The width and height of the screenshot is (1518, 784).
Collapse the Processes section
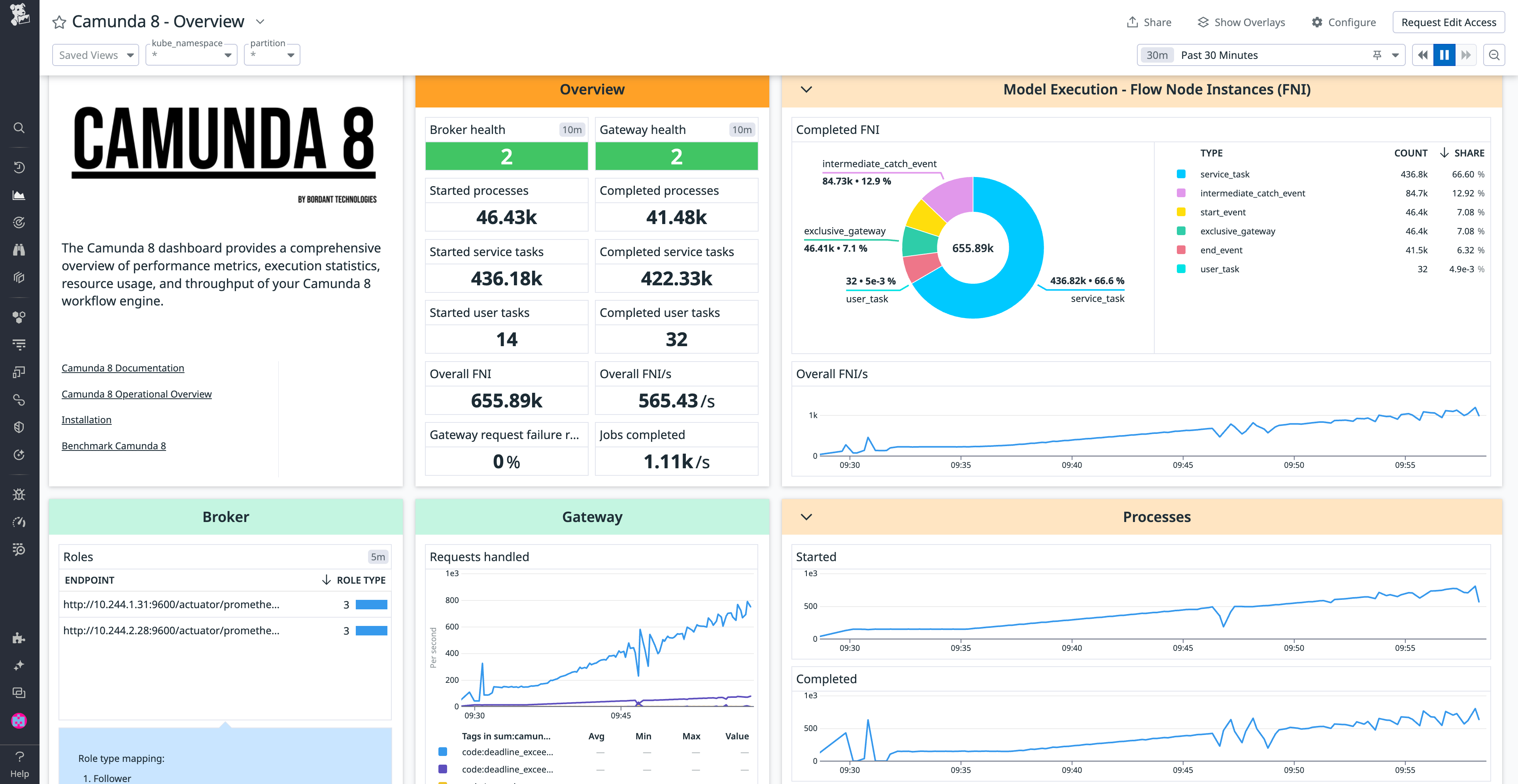click(806, 516)
